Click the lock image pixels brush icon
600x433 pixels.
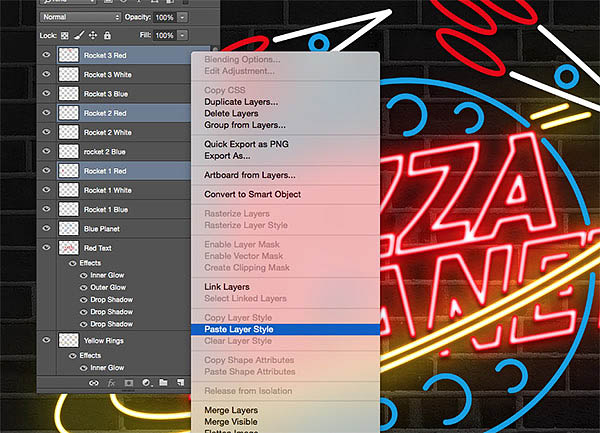(x=80, y=35)
